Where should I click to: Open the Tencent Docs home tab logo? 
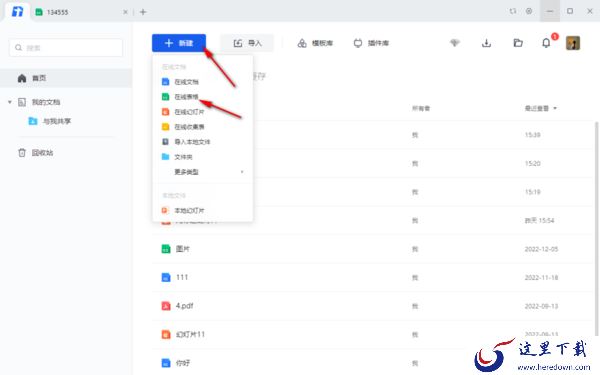click(17, 11)
